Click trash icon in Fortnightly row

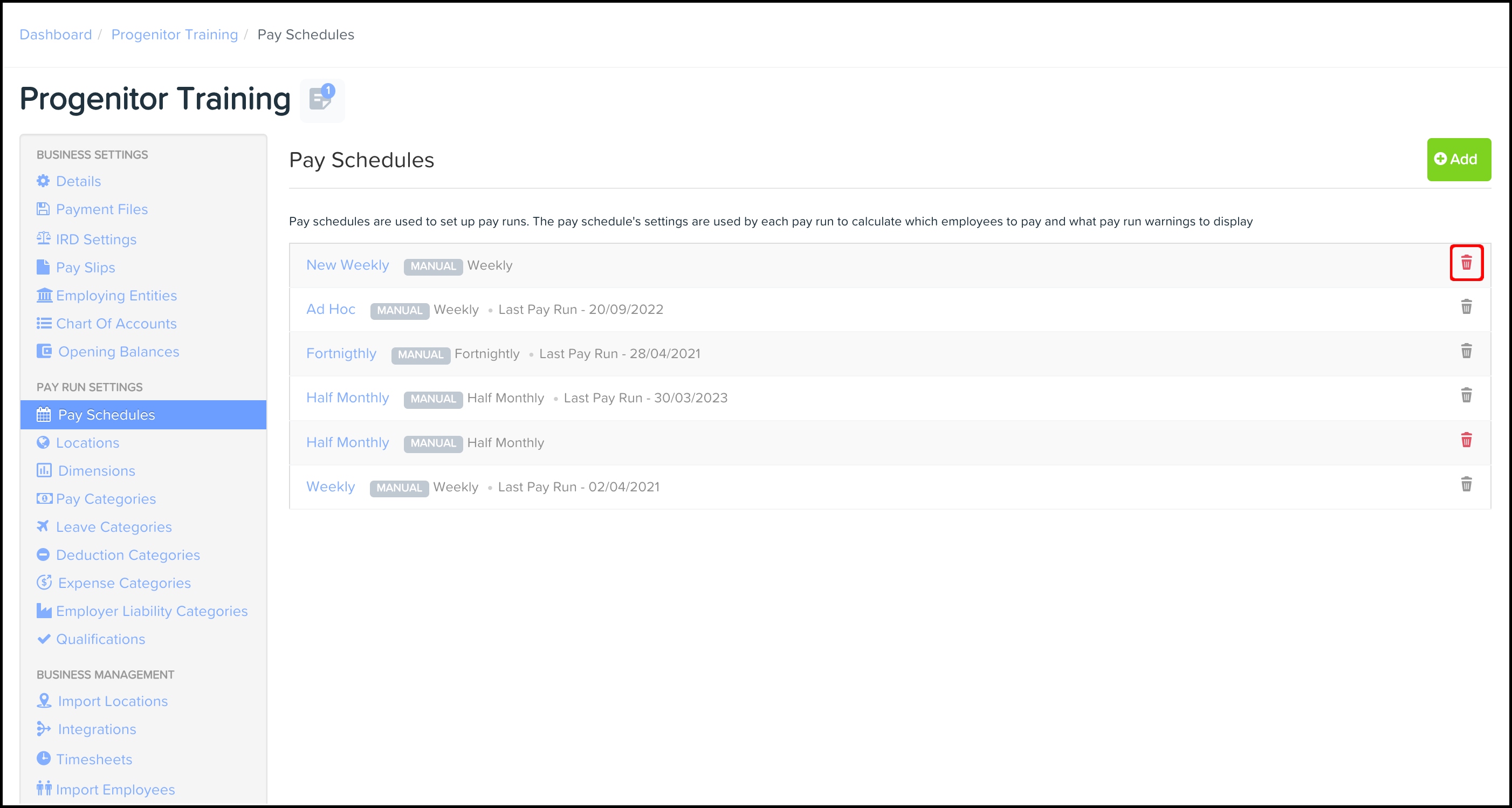(x=1466, y=351)
